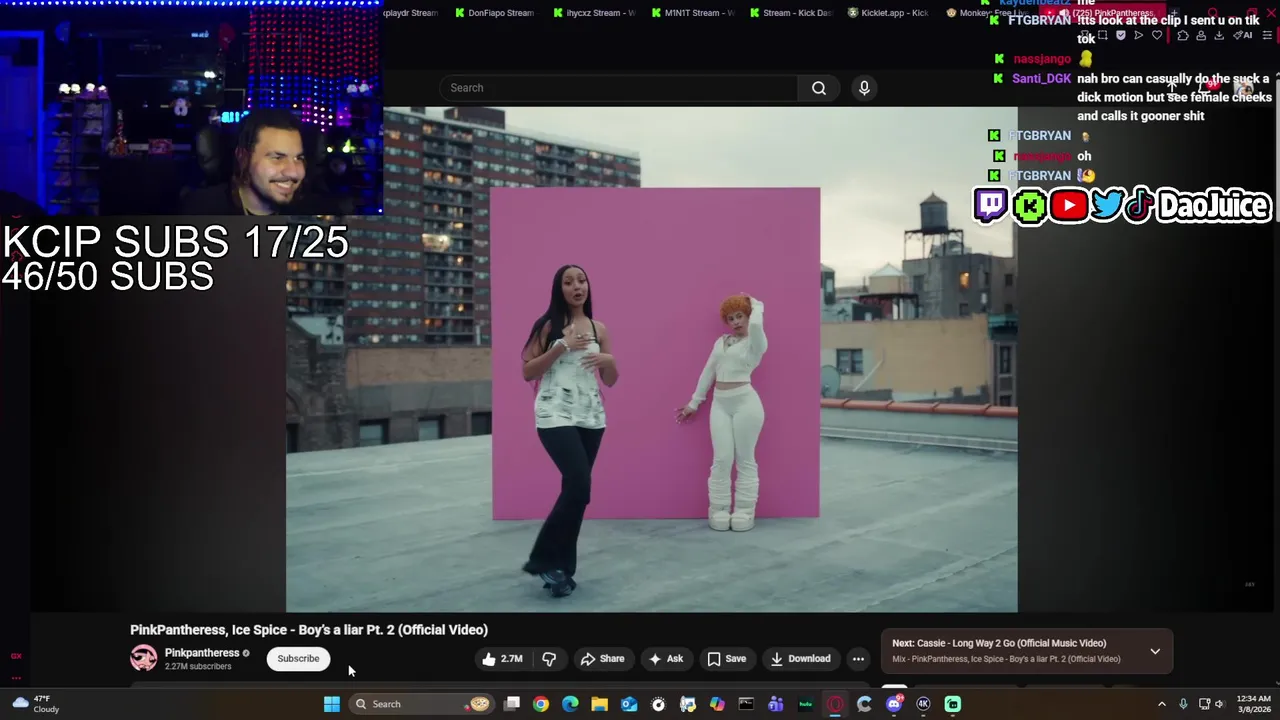This screenshot has width=1280, height=720.
Task: Switch to the ihycxz Stream tab
Action: pos(594,13)
